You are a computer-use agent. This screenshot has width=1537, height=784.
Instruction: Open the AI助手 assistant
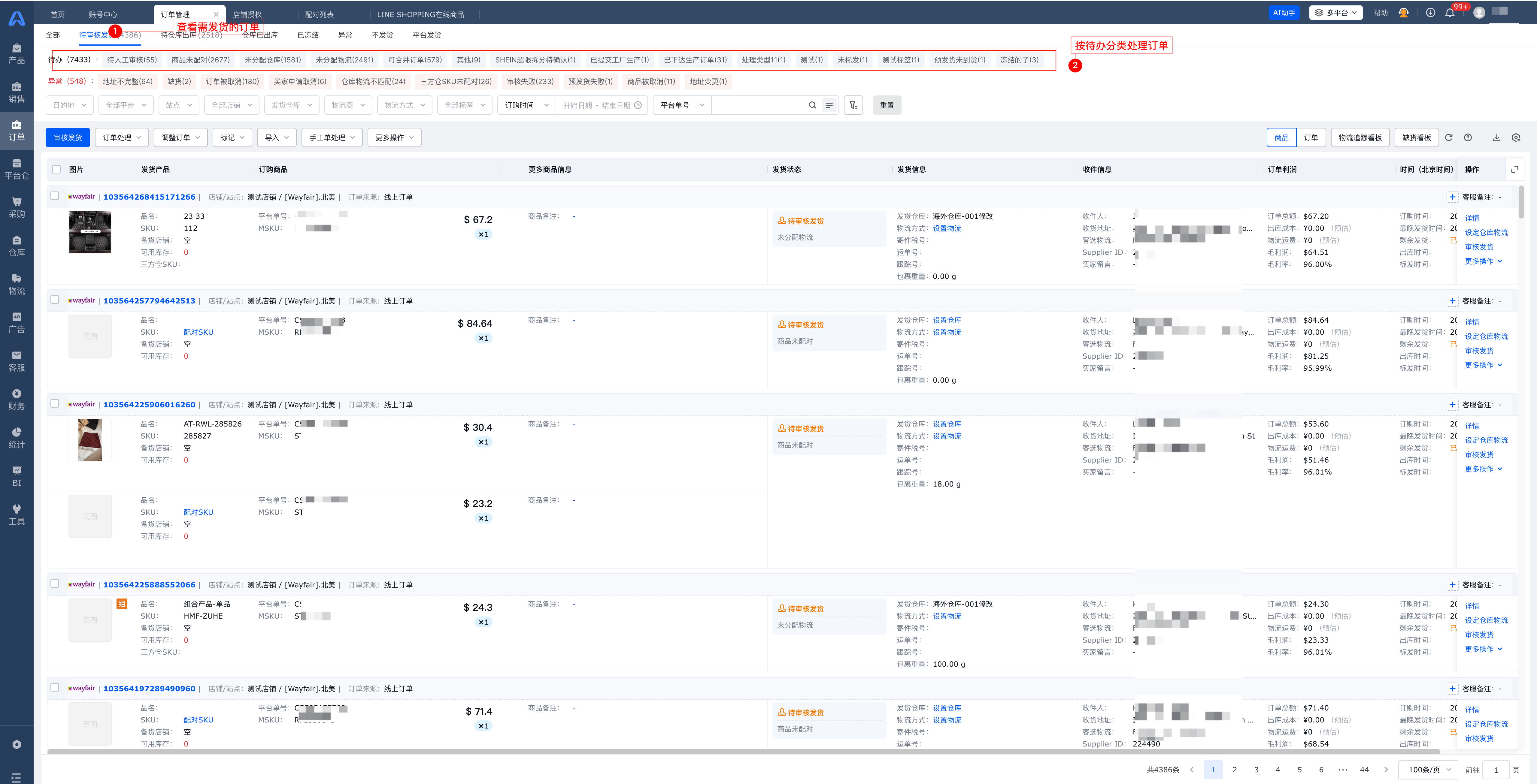(x=1284, y=13)
